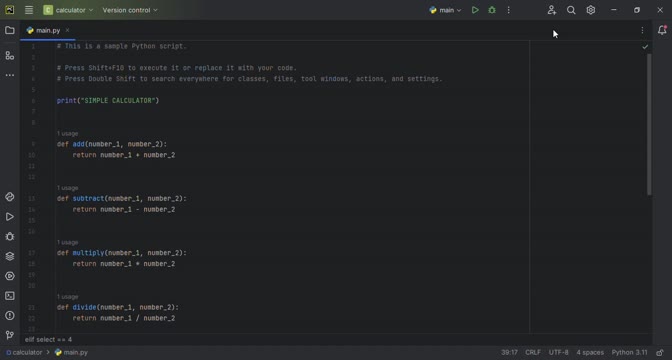Expand the Version control dropdown
This screenshot has width=672, height=360.
130,10
